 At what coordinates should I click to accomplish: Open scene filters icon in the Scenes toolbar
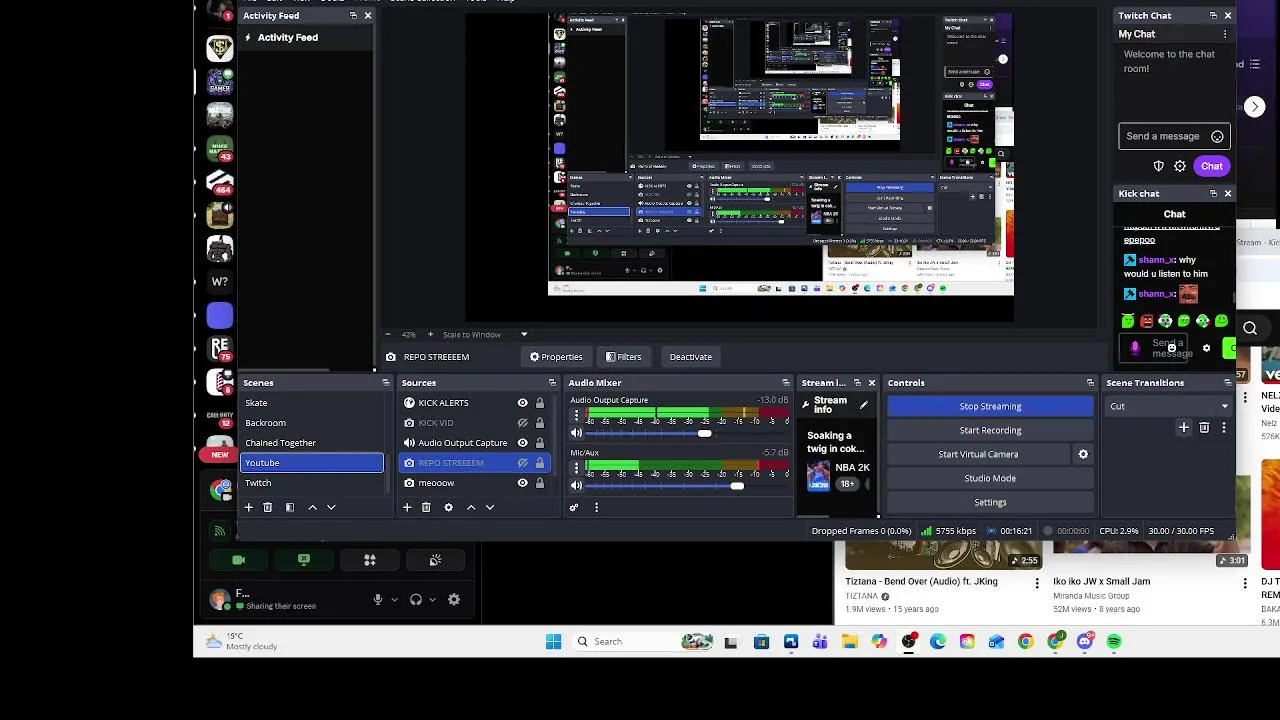pyautogui.click(x=290, y=507)
